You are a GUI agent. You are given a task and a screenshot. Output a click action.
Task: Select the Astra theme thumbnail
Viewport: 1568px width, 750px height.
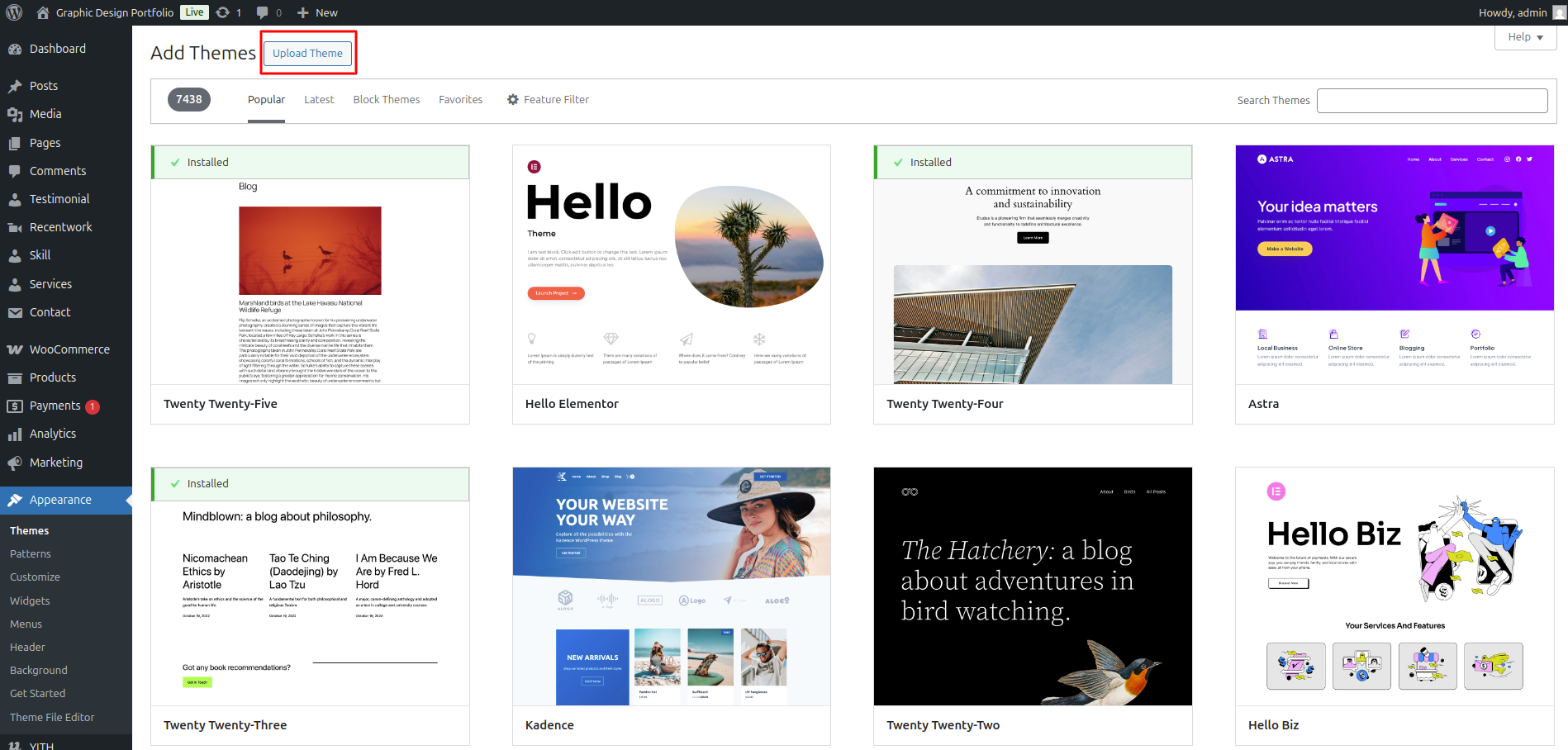pos(1394,264)
